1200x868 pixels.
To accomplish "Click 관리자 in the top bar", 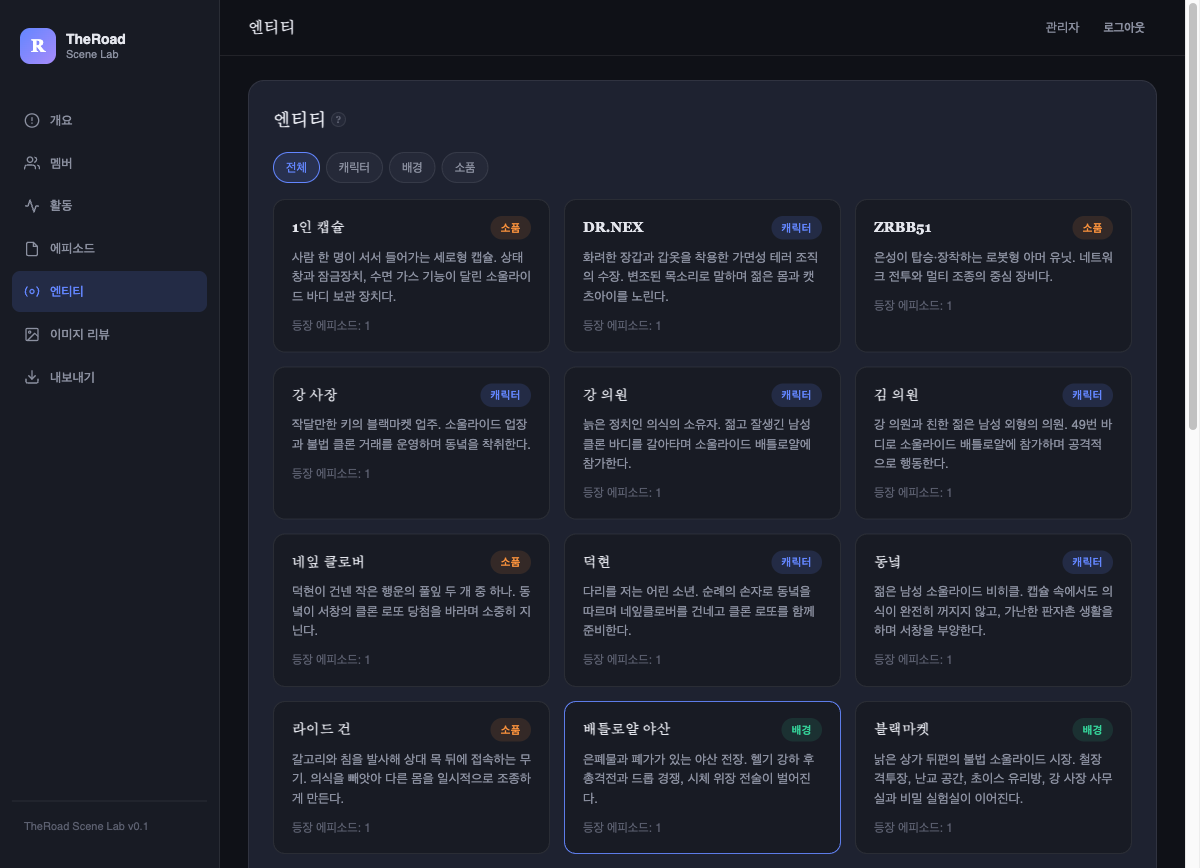I will click(x=1062, y=28).
